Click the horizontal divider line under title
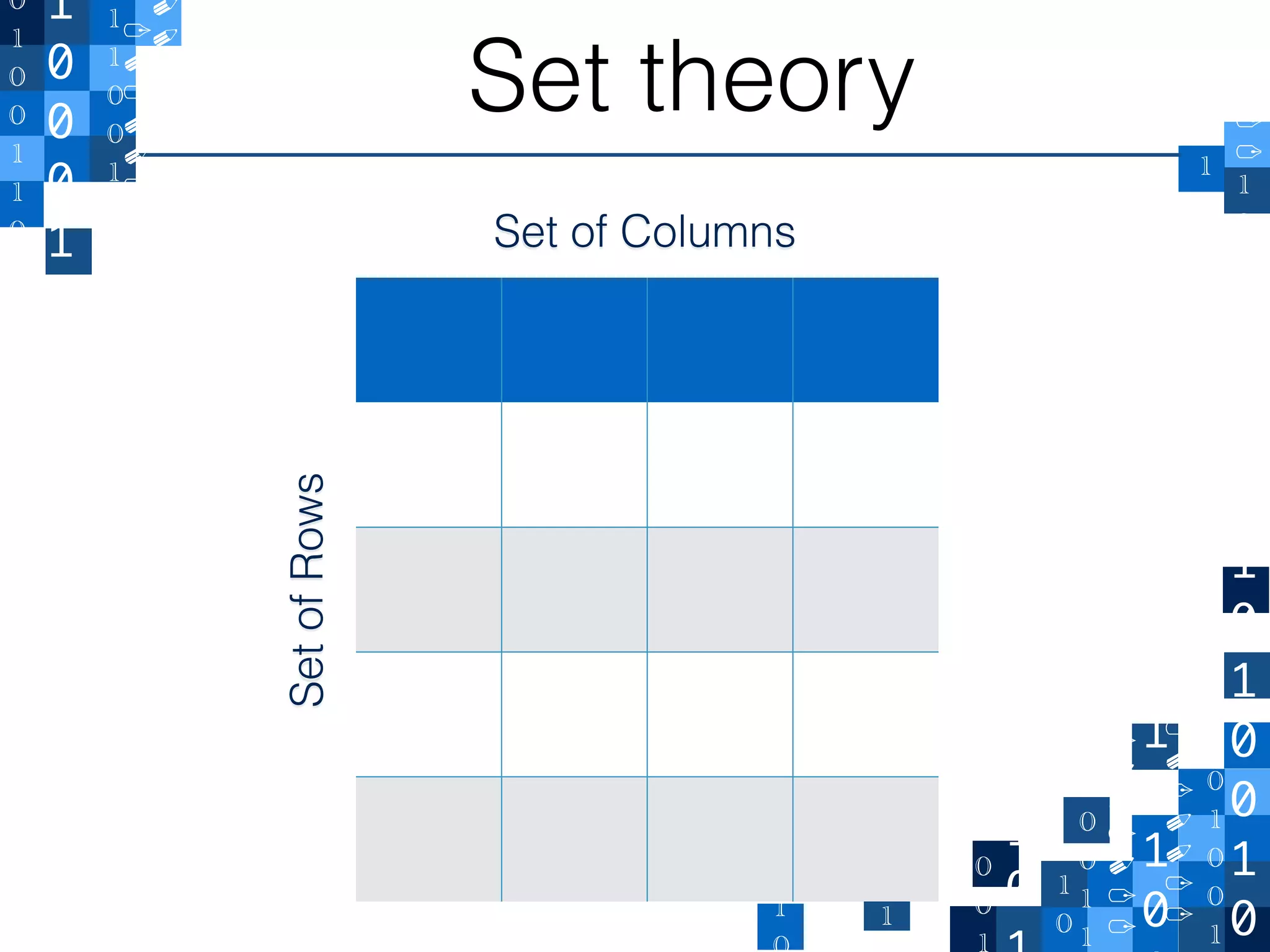Viewport: 1270px width, 952px height. pos(657,154)
